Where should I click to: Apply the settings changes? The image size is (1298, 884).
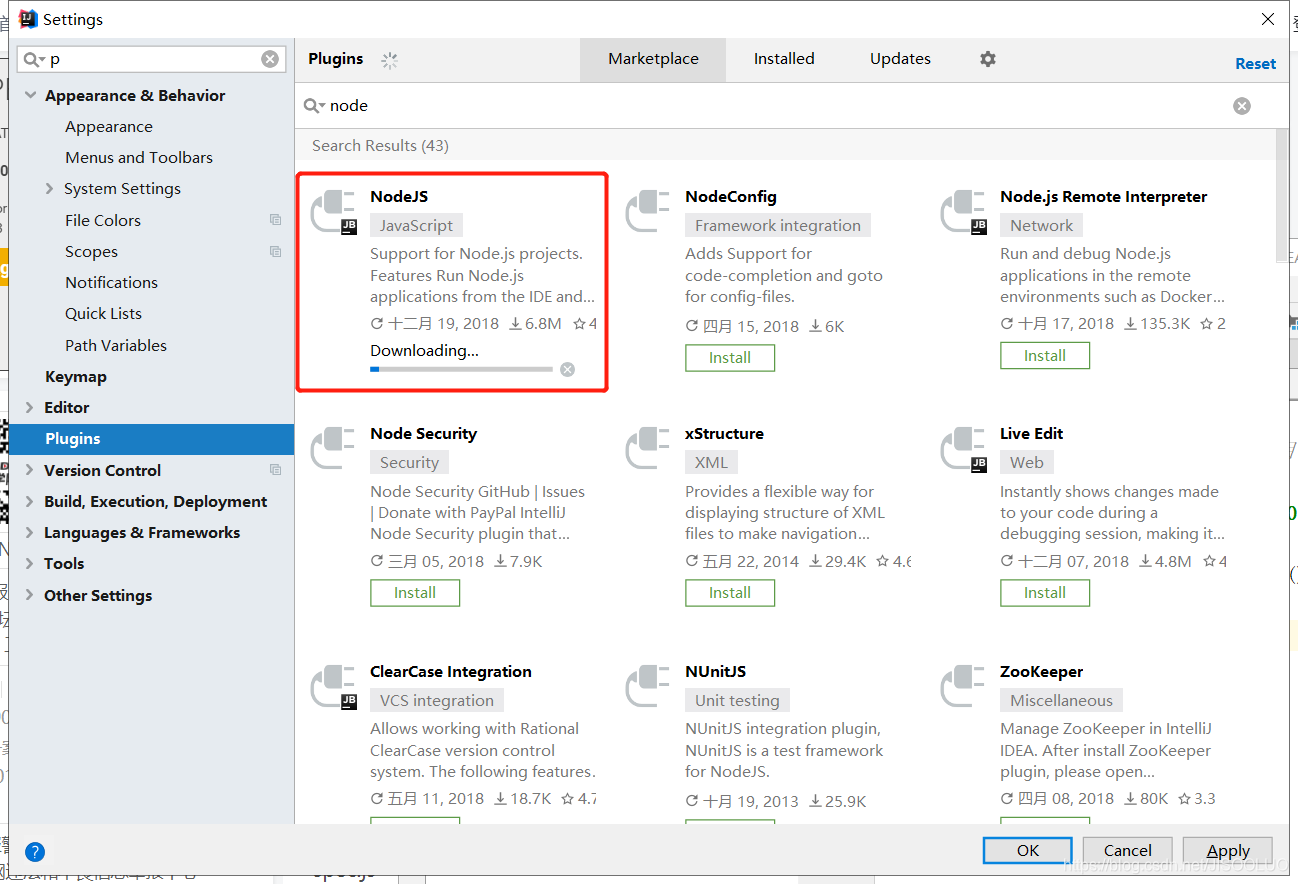[x=1228, y=851]
